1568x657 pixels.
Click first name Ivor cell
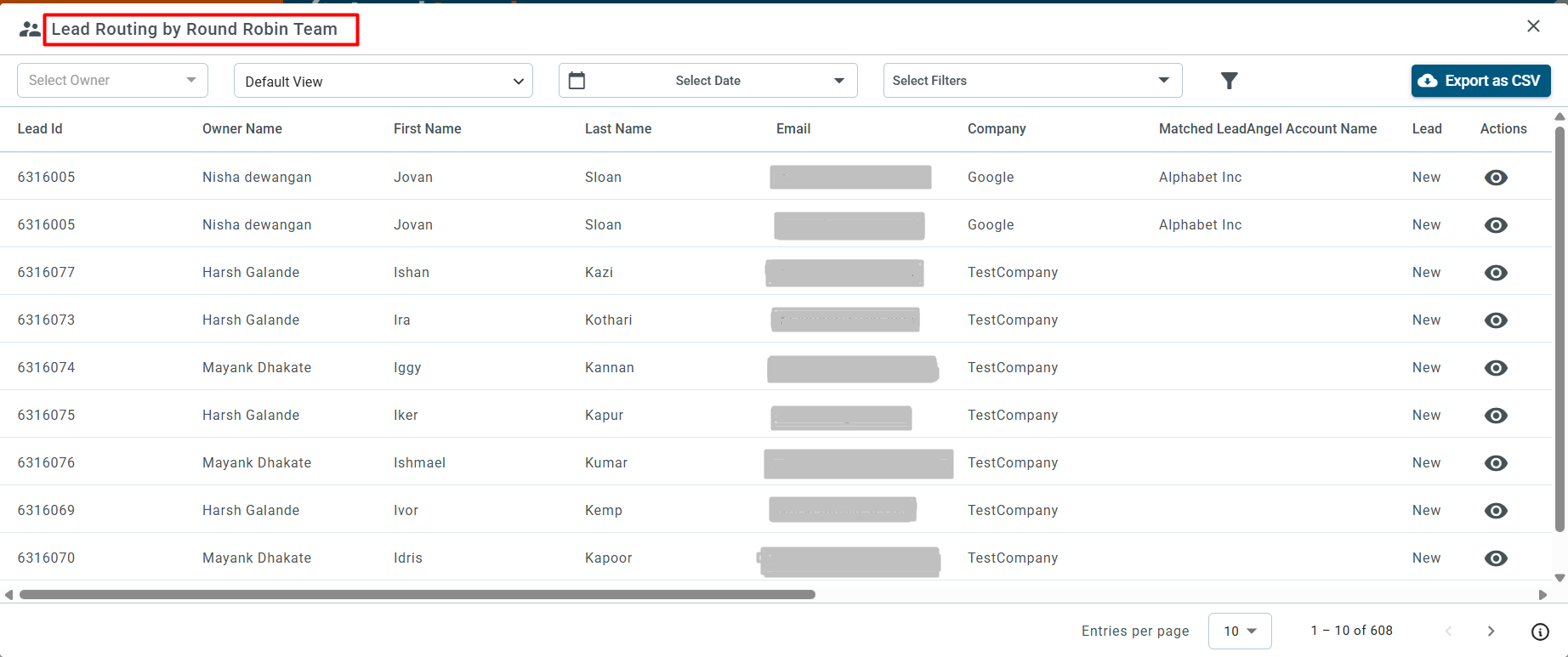pyautogui.click(x=406, y=511)
